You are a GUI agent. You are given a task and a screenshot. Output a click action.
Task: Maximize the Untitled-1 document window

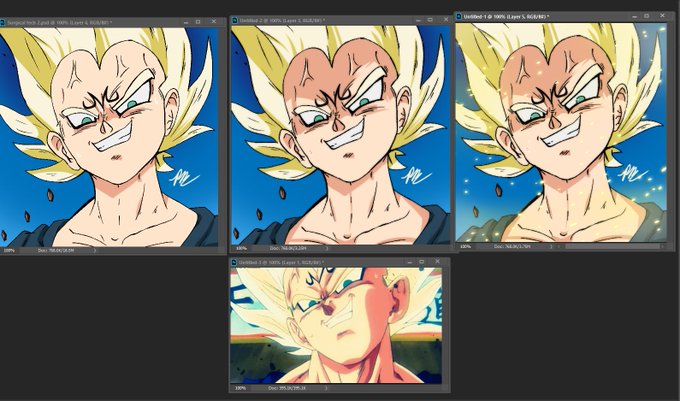[x=647, y=16]
